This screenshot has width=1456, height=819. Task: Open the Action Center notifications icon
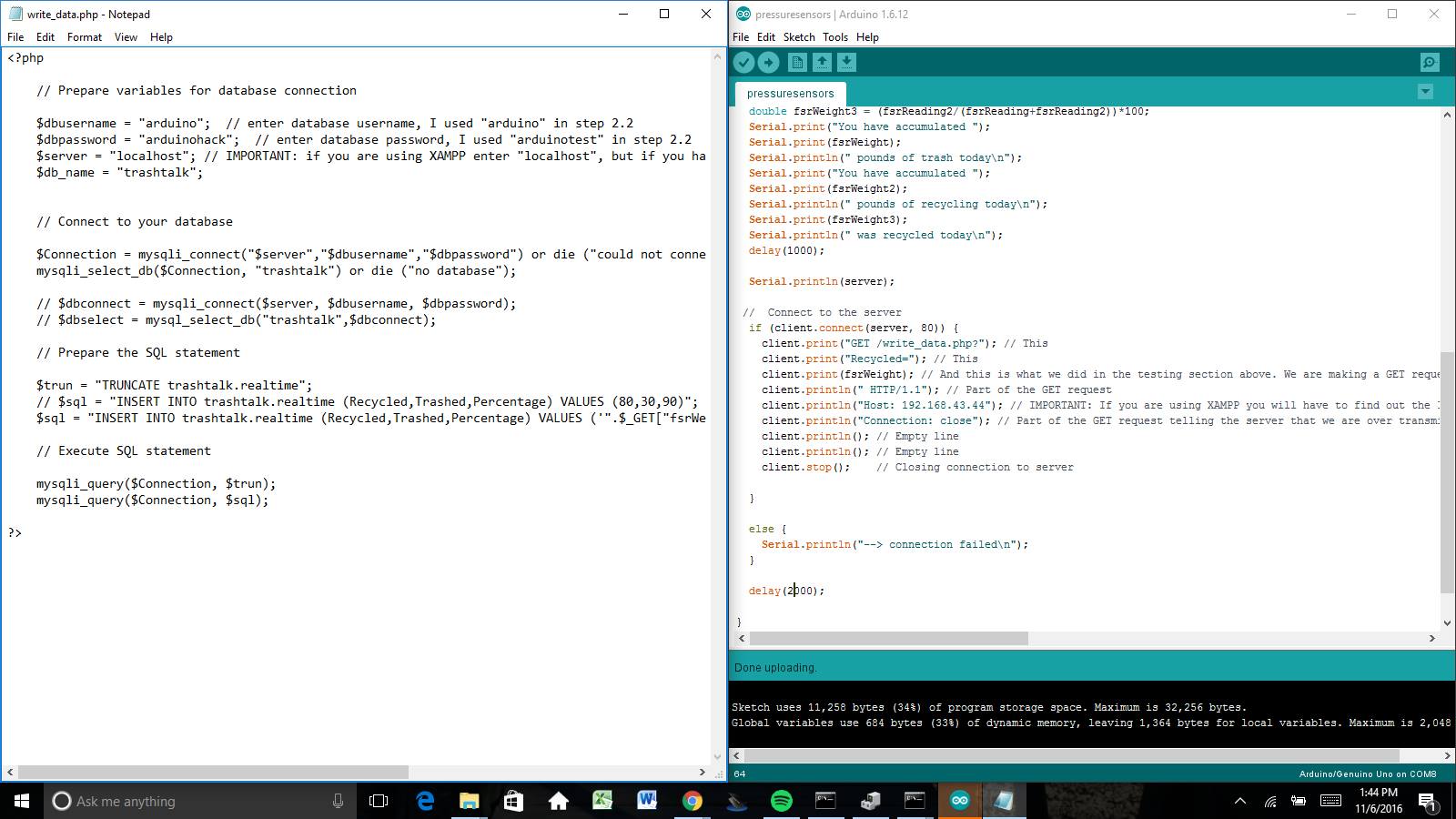1429,802
